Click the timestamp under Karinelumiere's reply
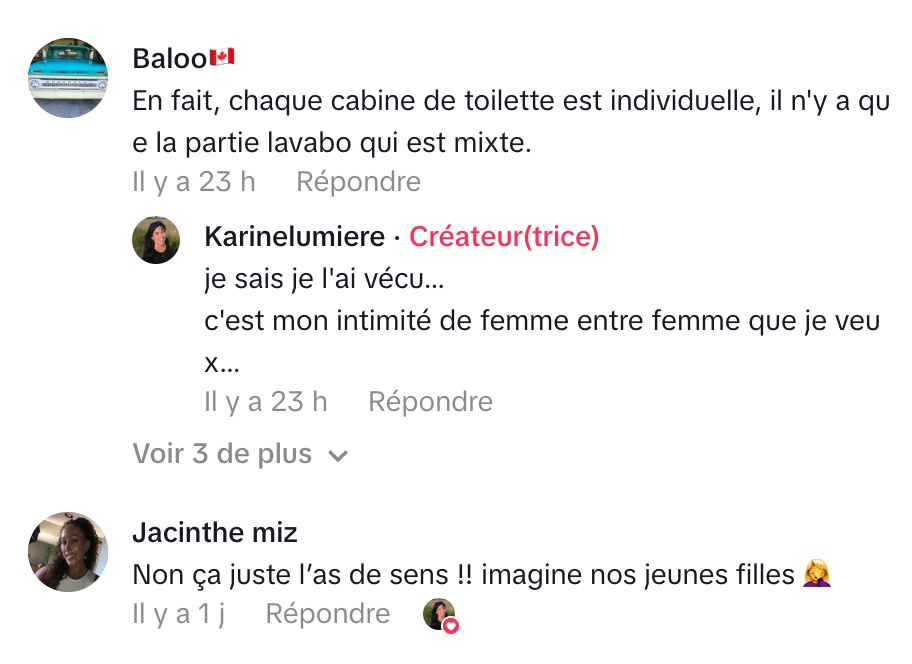This screenshot has height=664, width=912. point(266,402)
